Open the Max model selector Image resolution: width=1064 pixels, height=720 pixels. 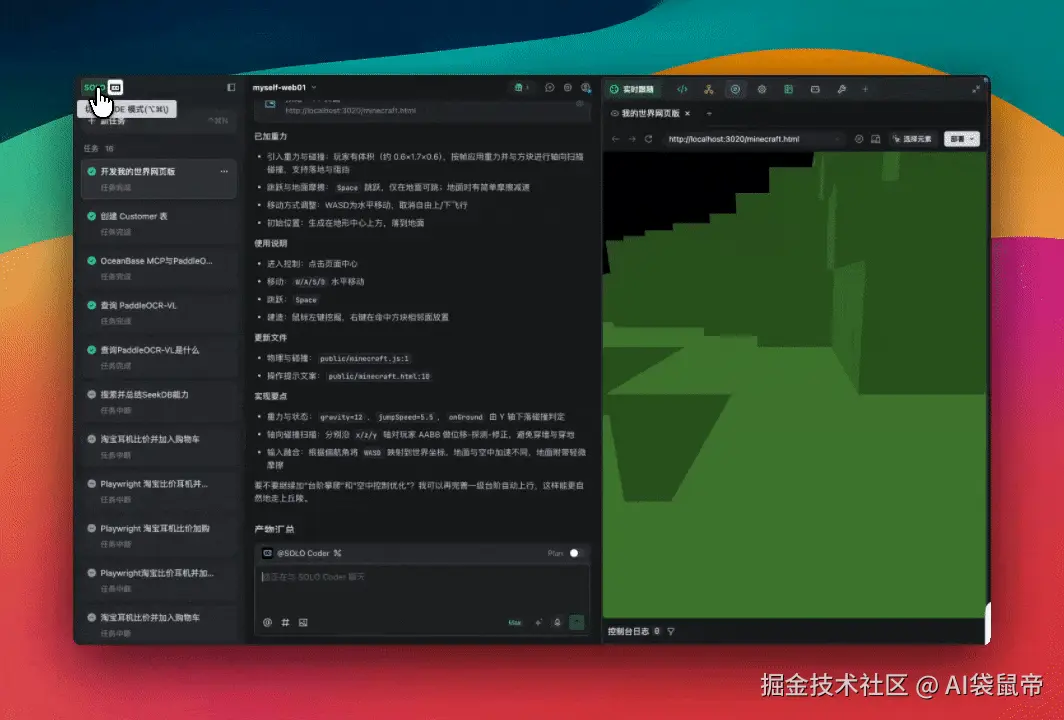(515, 622)
